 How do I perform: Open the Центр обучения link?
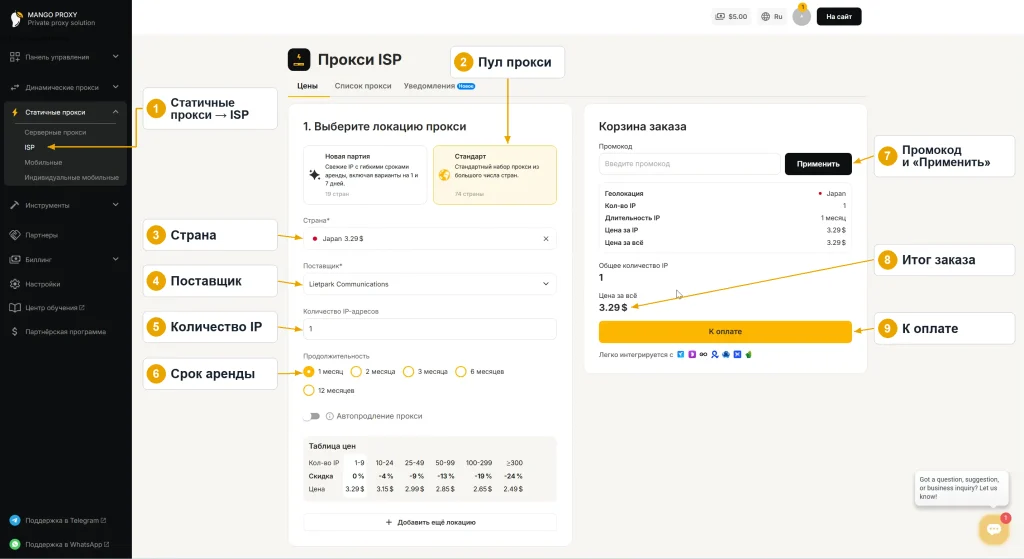pyautogui.click(x=55, y=308)
